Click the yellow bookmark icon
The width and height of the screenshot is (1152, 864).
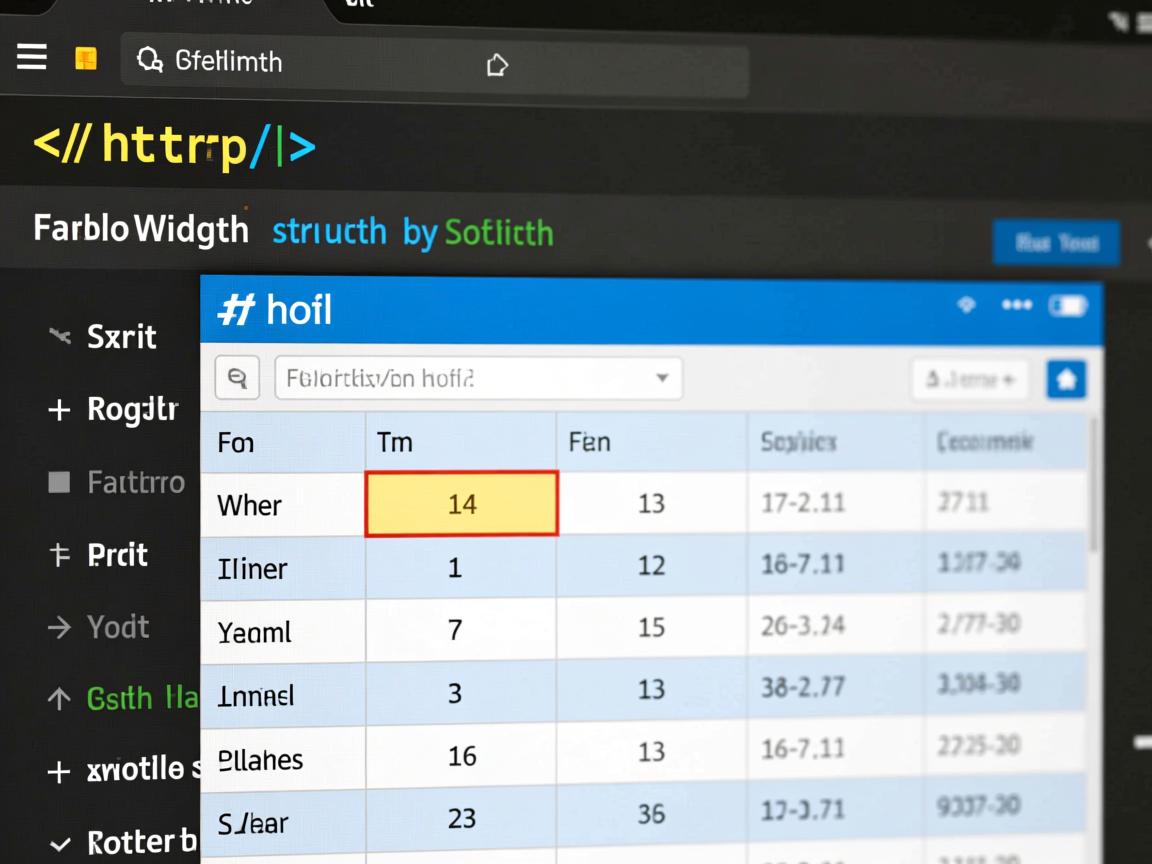(86, 59)
